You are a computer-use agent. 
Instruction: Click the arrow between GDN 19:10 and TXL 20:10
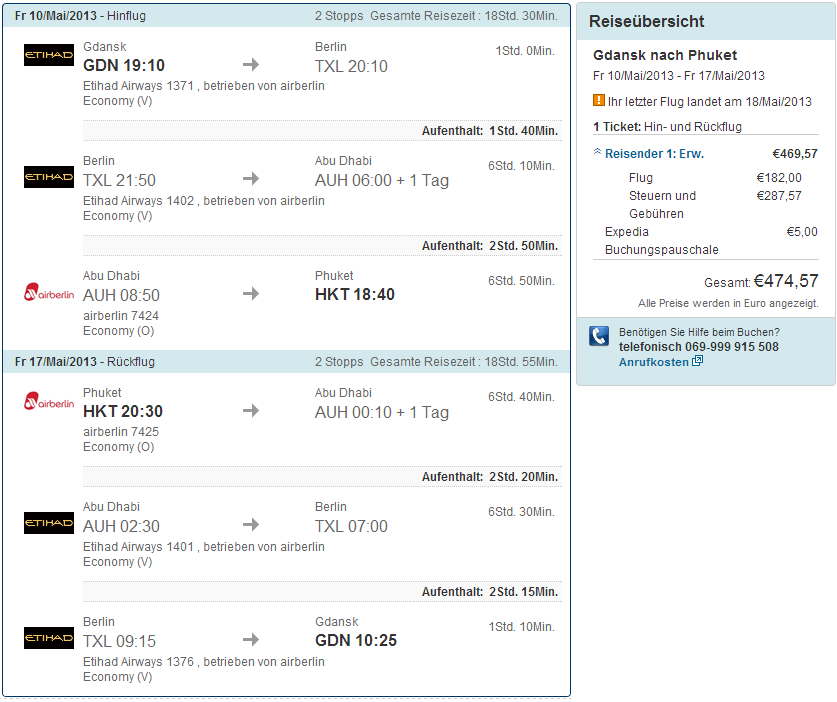click(x=251, y=65)
